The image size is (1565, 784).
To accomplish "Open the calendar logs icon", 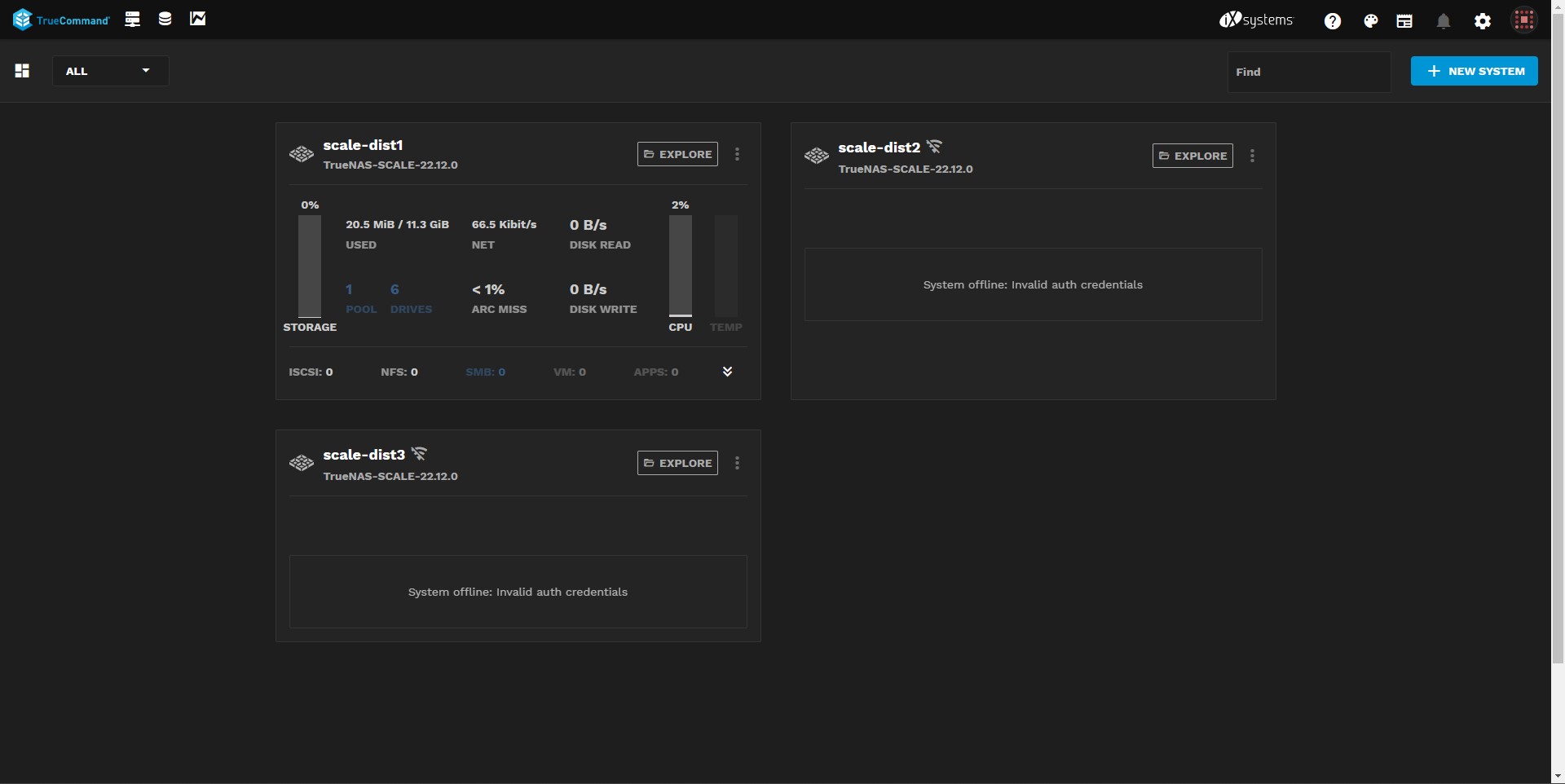I will pyautogui.click(x=1404, y=21).
